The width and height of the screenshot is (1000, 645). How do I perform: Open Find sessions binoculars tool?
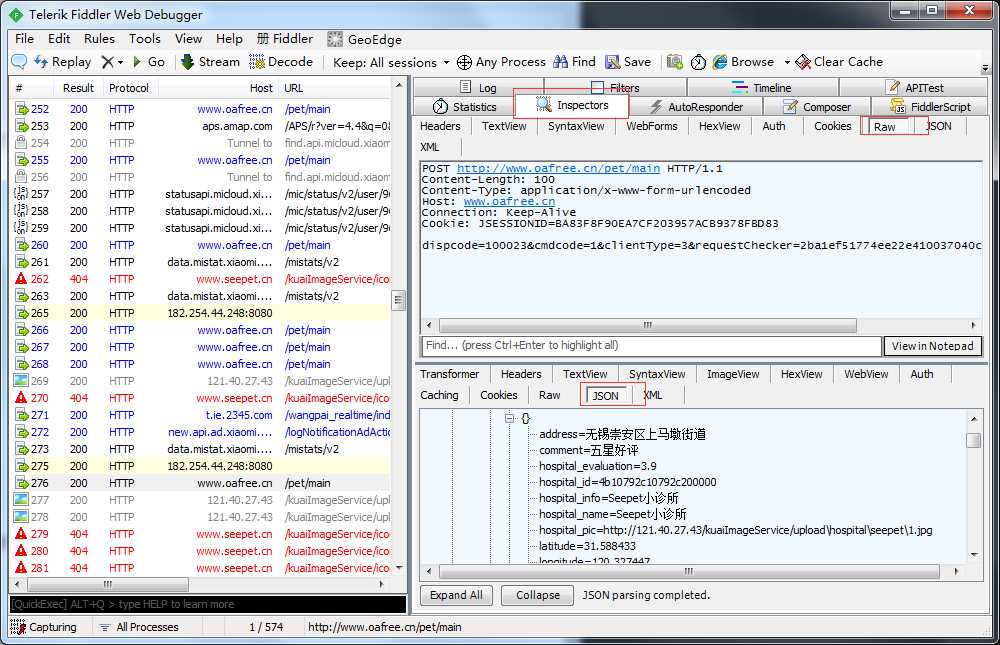[x=575, y=62]
